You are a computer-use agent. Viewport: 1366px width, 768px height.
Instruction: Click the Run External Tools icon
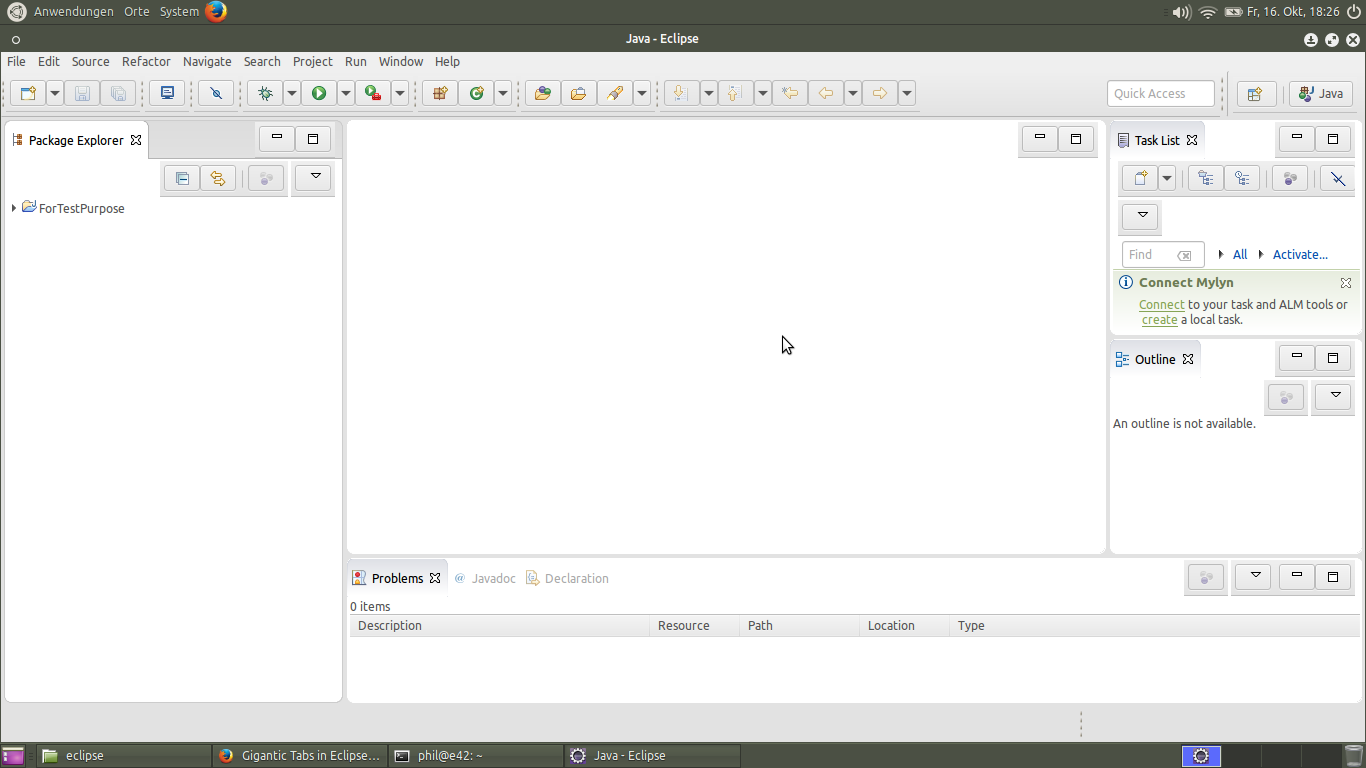[373, 93]
